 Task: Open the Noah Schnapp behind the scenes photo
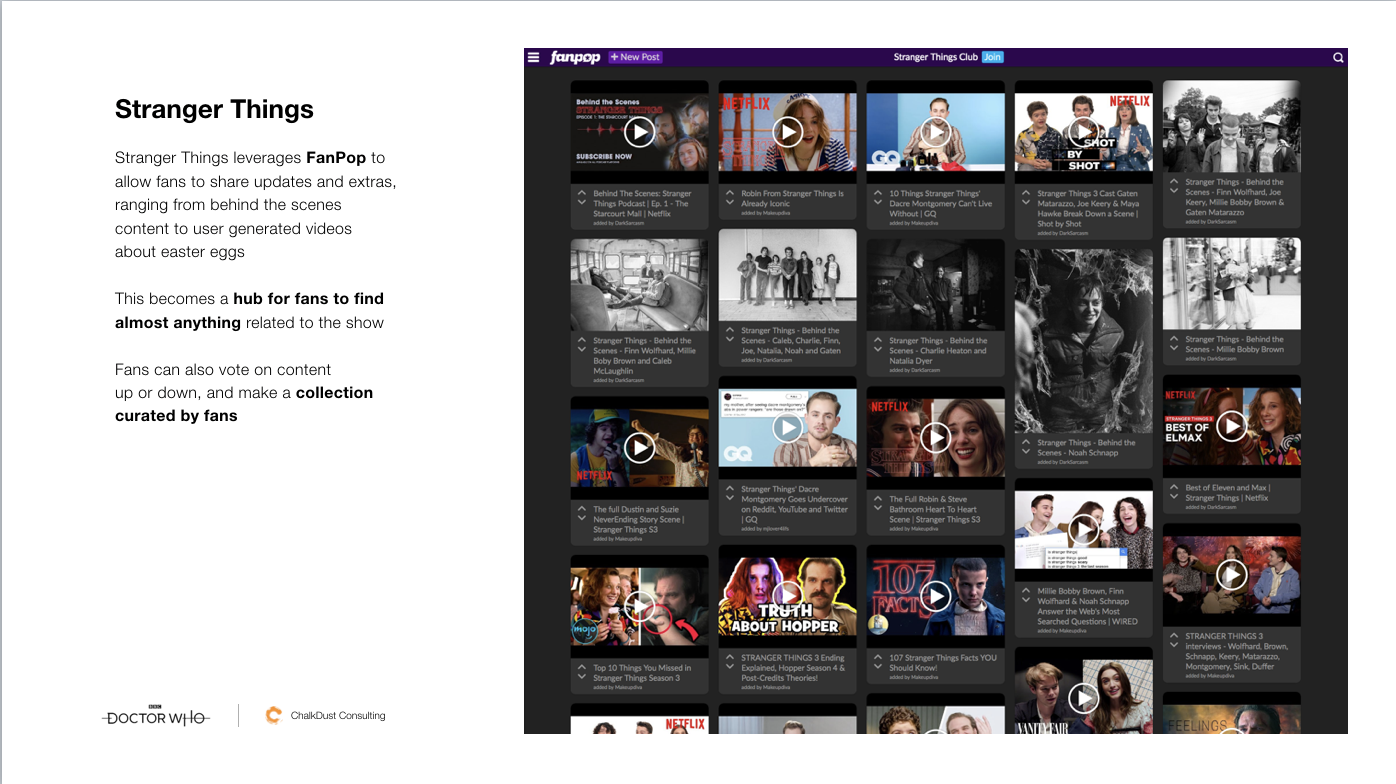[1083, 340]
